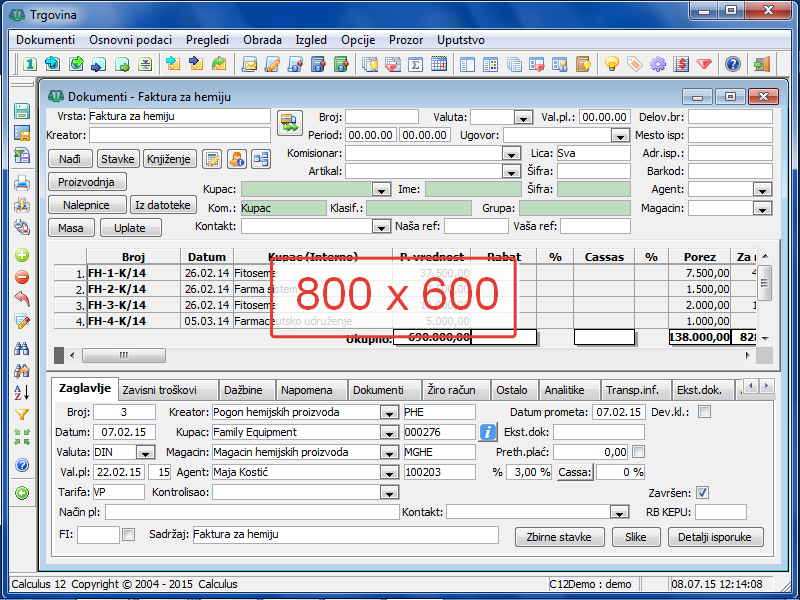
Task: Click the Knjiženje button
Action: (171, 159)
